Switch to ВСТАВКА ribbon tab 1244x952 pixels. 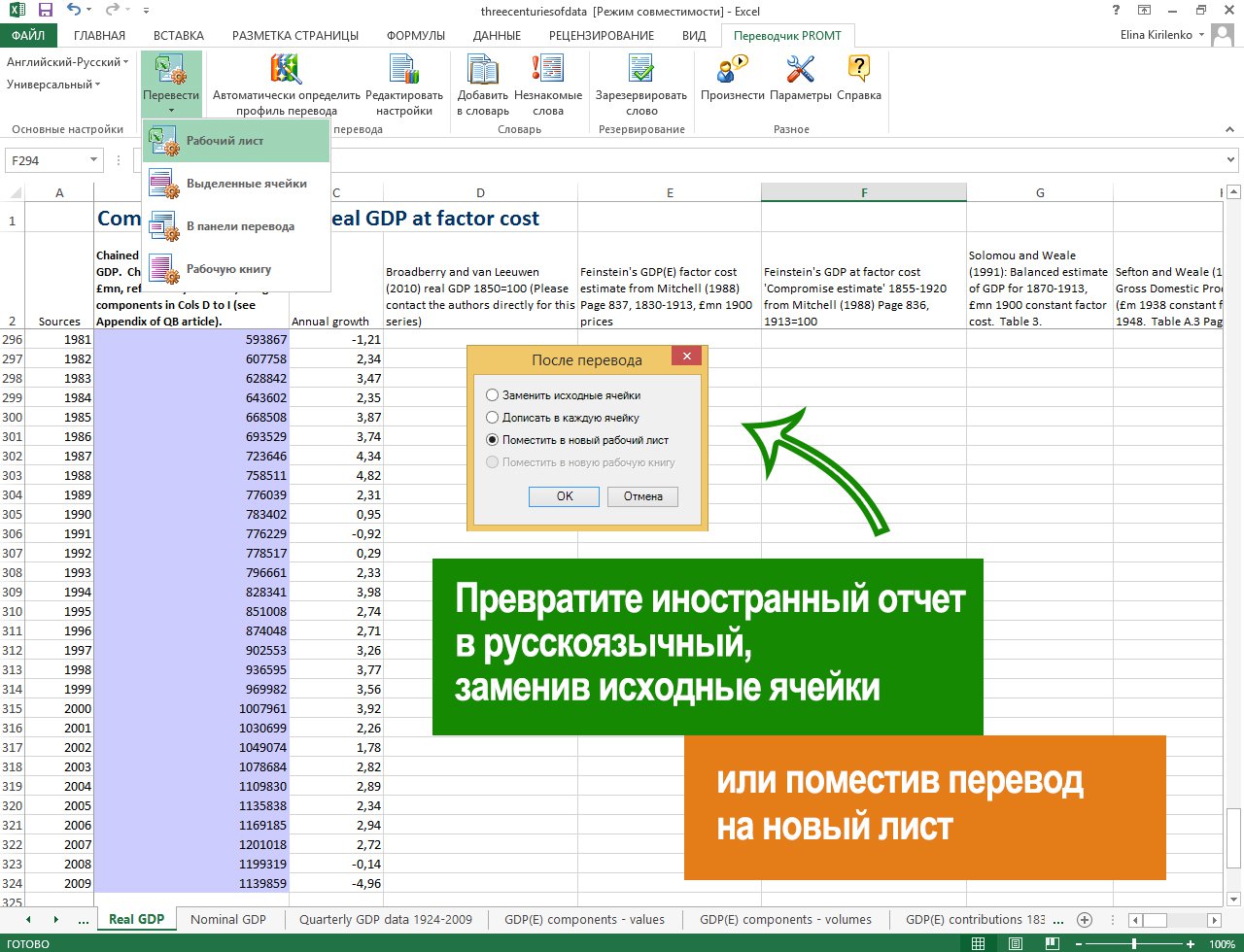tap(179, 35)
